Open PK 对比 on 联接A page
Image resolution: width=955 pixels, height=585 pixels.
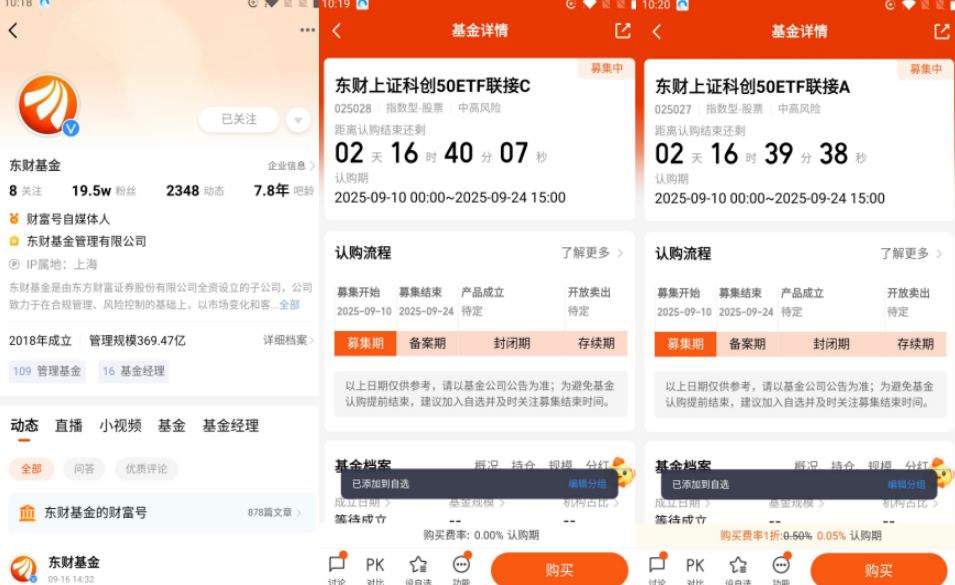[x=695, y=570]
